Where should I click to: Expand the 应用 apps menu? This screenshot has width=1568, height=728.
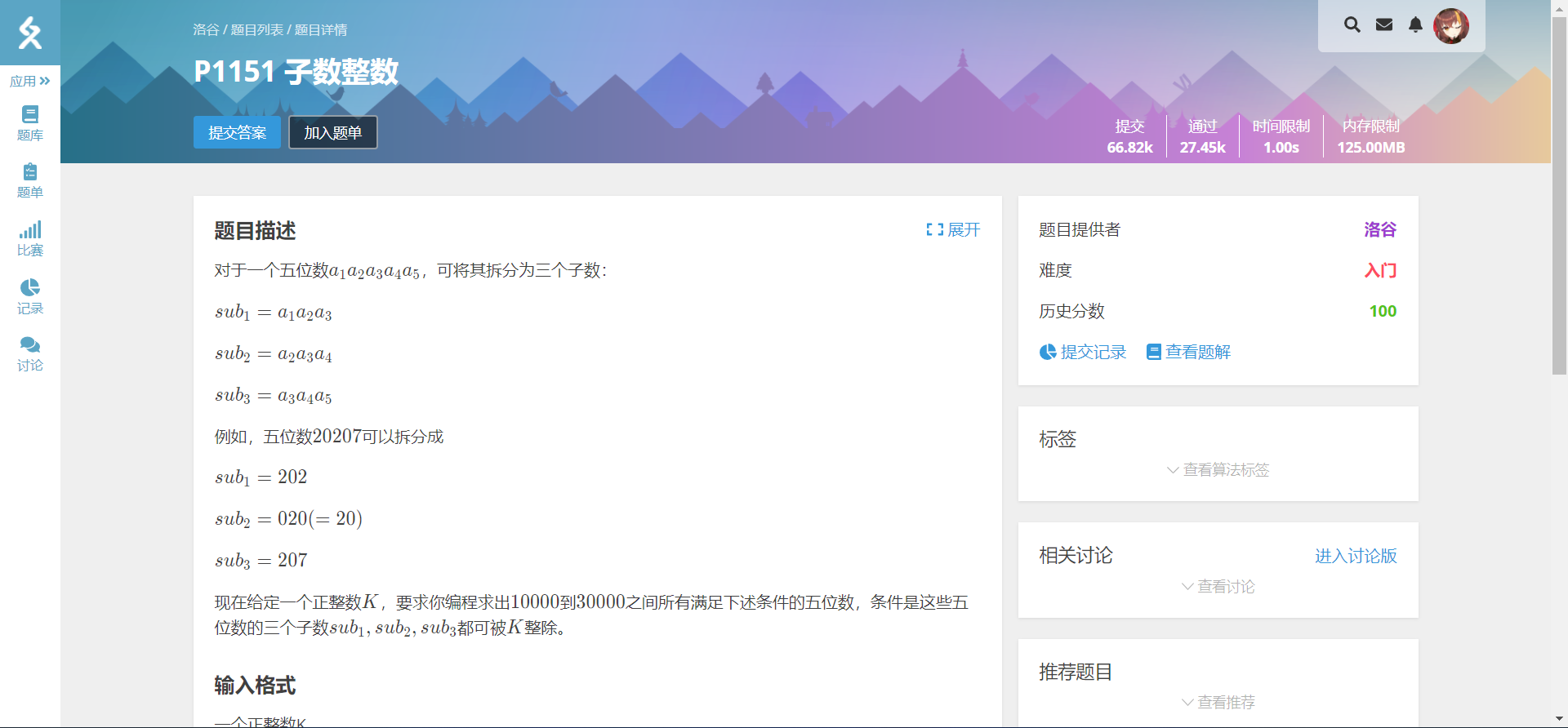pos(30,81)
